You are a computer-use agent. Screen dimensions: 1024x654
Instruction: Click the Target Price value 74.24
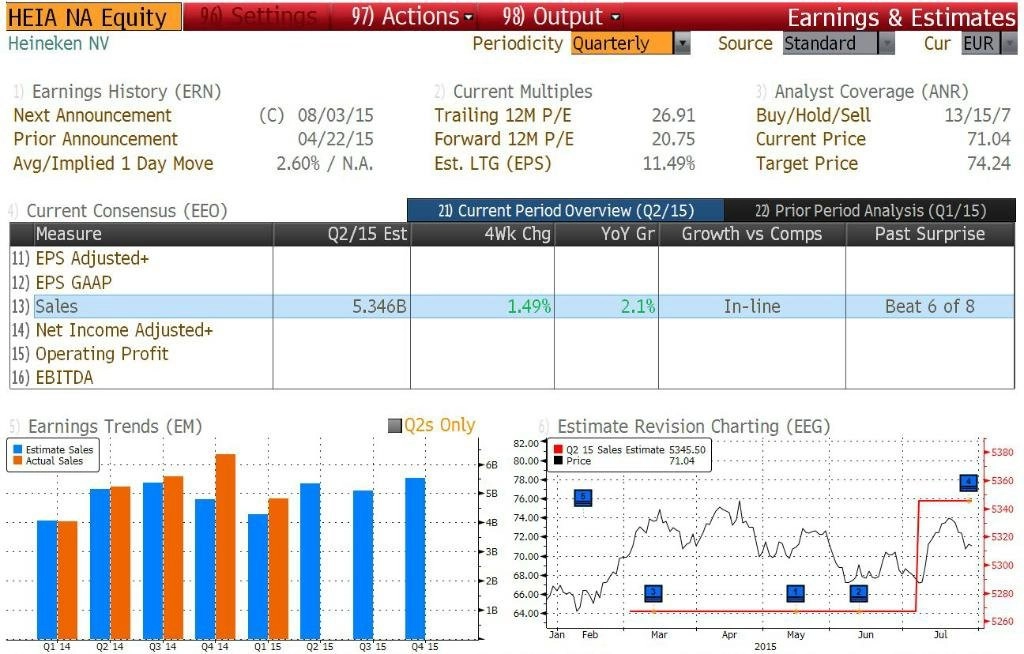pyautogui.click(x=989, y=163)
